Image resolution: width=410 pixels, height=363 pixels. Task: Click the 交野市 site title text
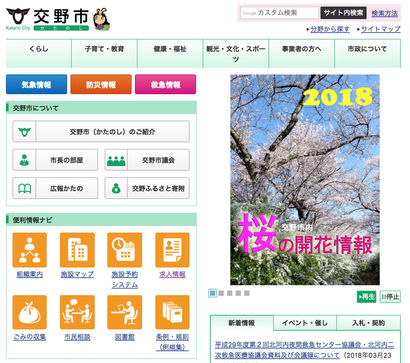(x=61, y=16)
